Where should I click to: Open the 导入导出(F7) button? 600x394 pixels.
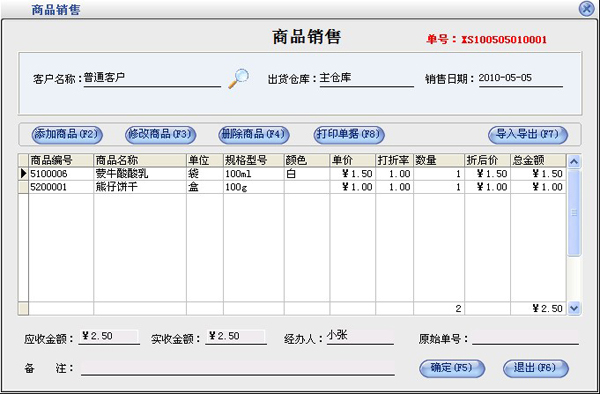click(528, 135)
